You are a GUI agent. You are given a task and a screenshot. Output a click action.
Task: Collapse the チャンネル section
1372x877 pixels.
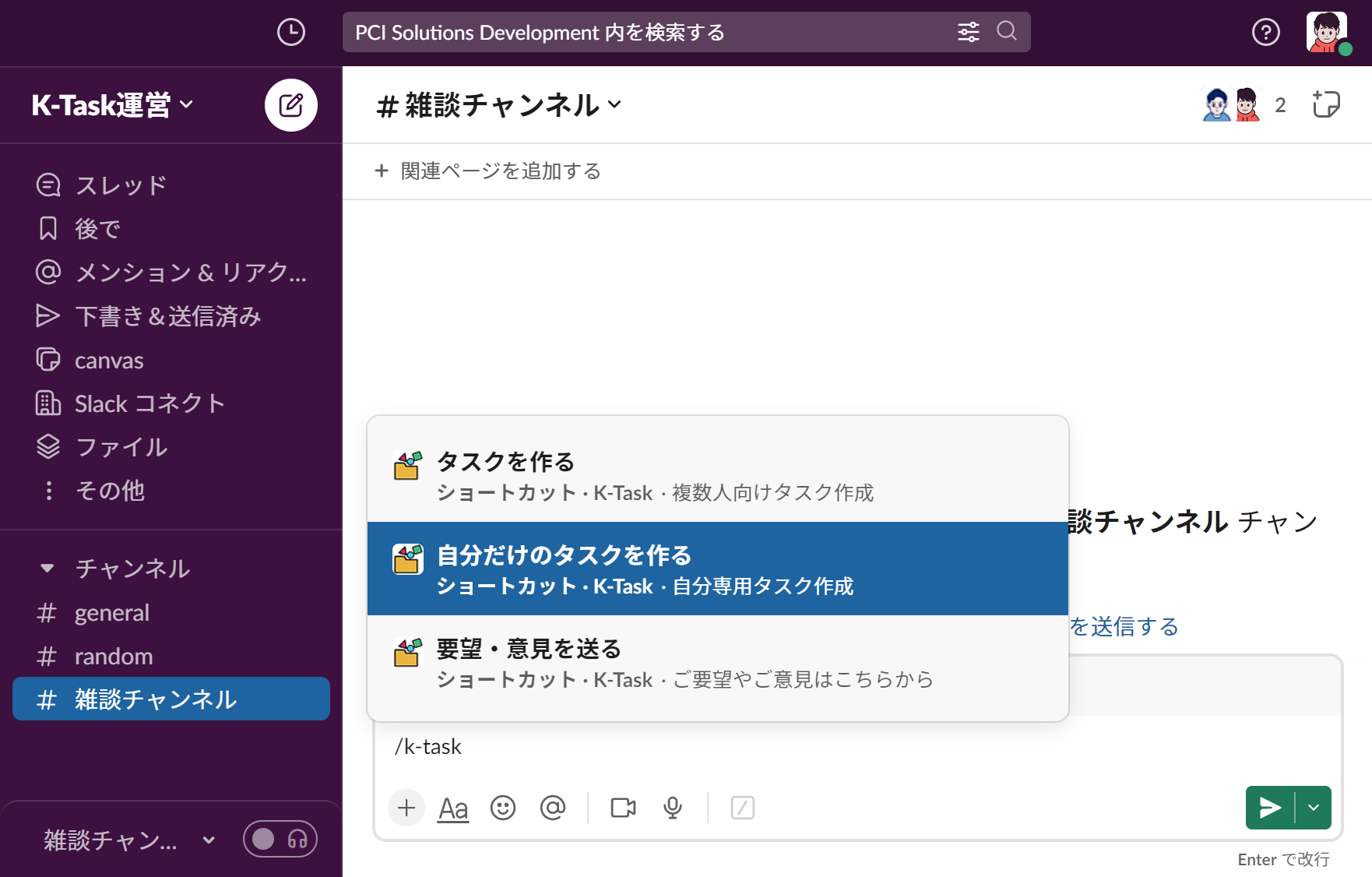tap(47, 568)
